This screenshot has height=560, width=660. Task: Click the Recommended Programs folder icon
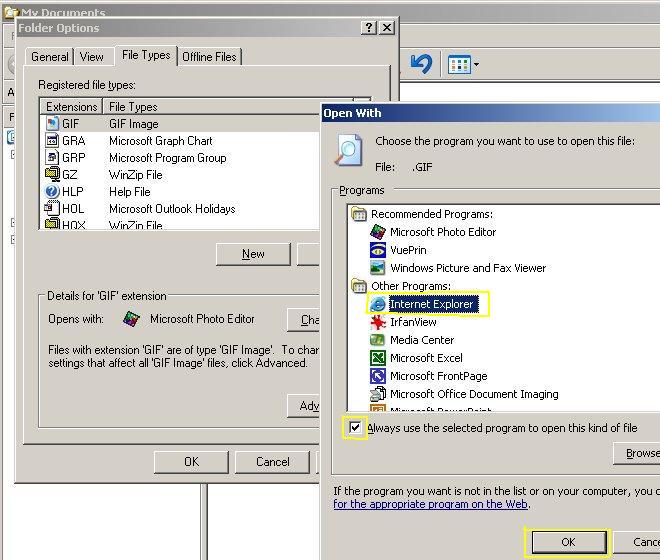(x=359, y=214)
